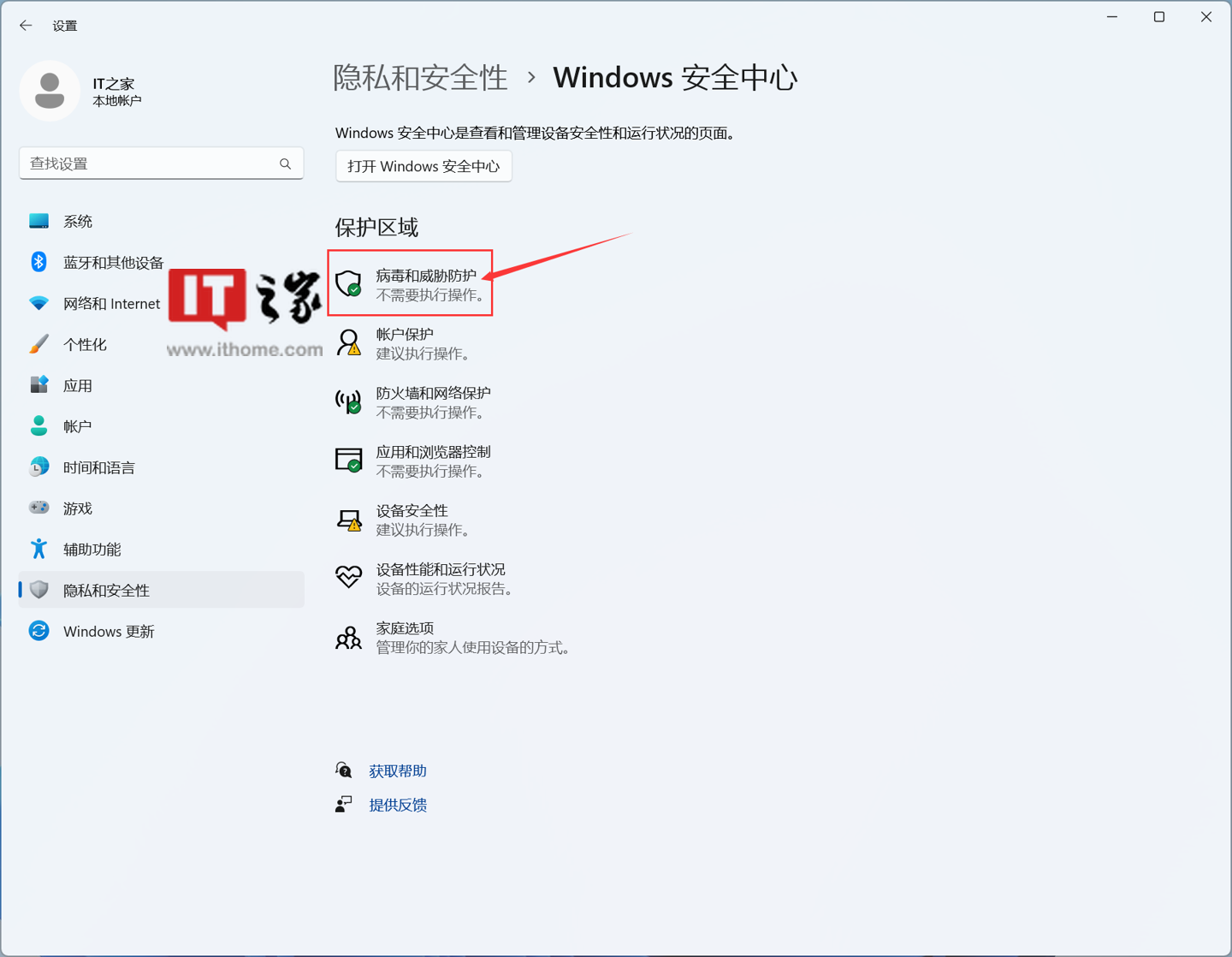Click the 获取帮助 link
The width and height of the screenshot is (1232, 957).
coord(398,771)
